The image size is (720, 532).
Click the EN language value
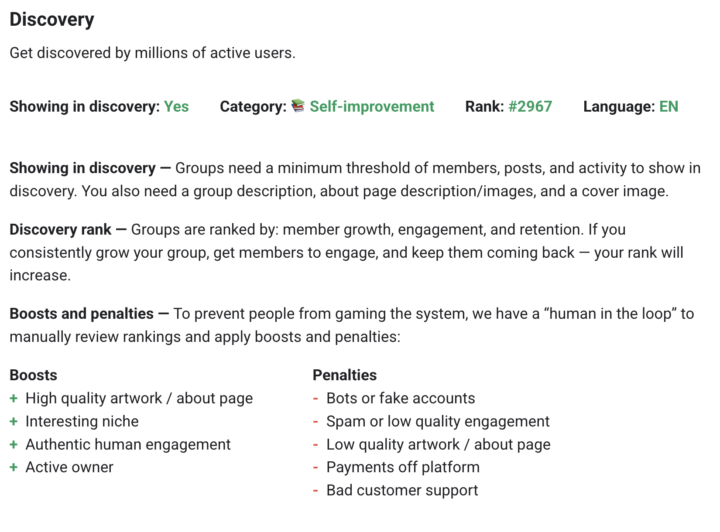click(668, 106)
